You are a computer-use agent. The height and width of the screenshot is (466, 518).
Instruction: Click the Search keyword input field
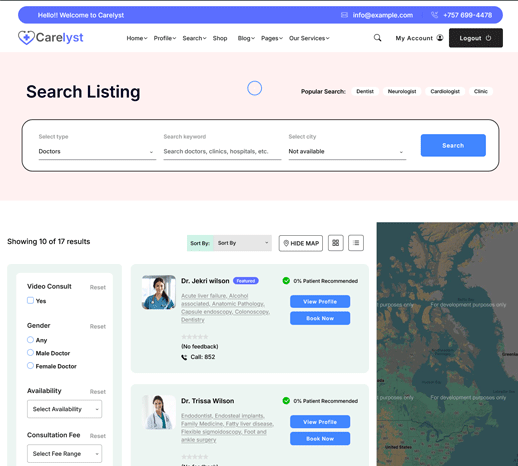[222, 152]
